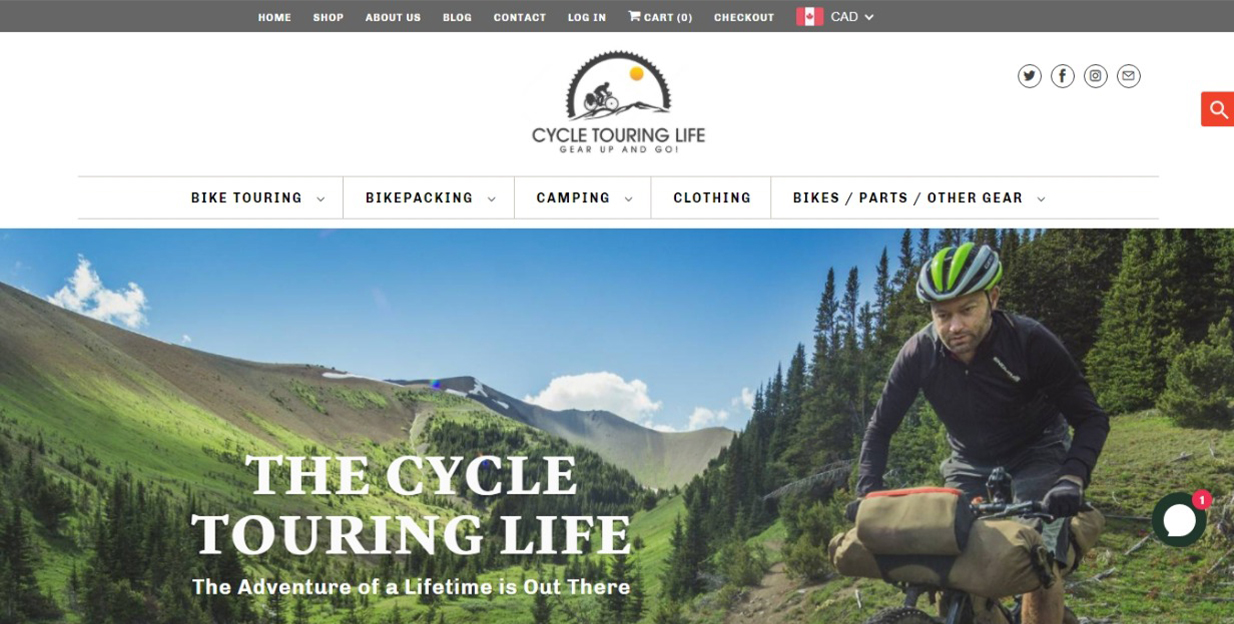Open the Blog link

(457, 17)
